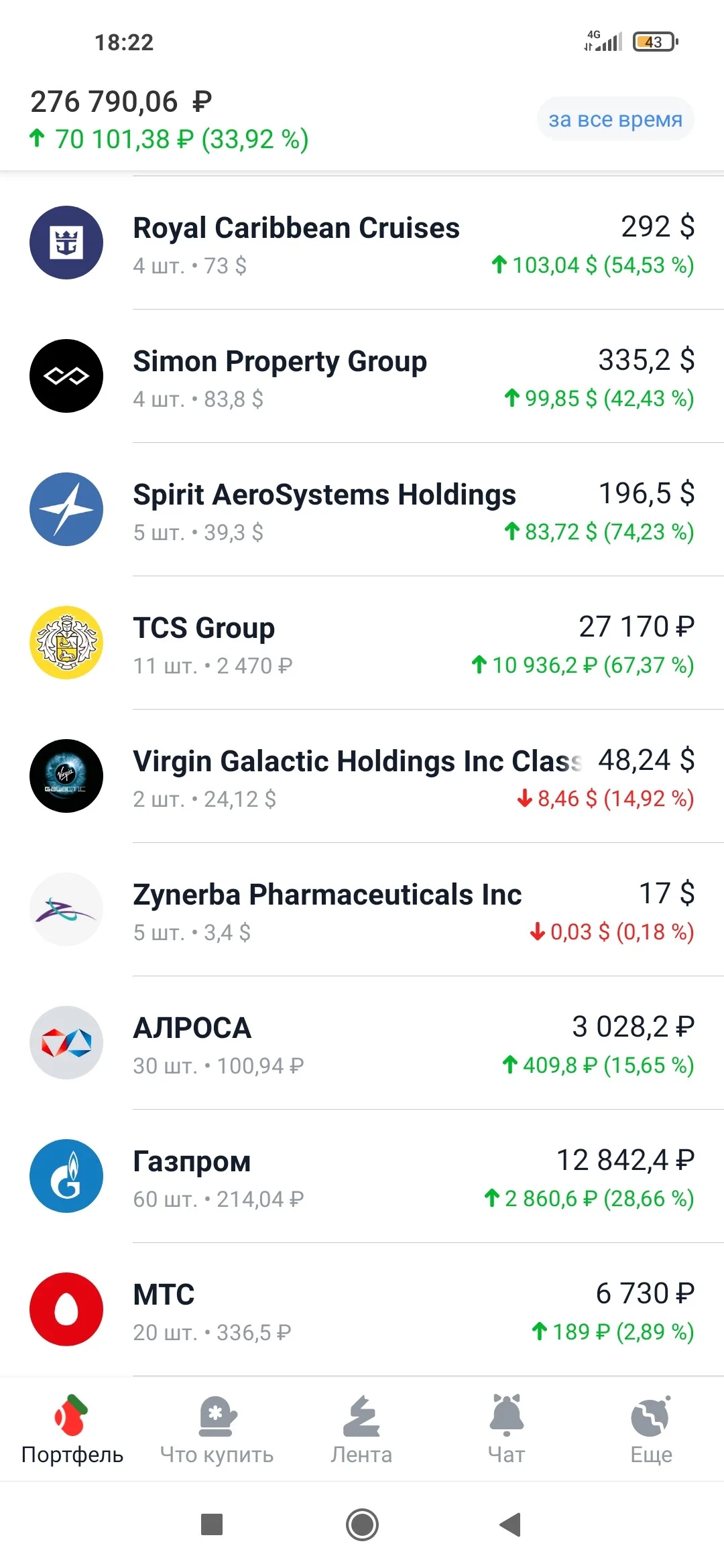Switch to the Лента tab
The height and width of the screenshot is (1568, 724).
[x=362, y=1430]
